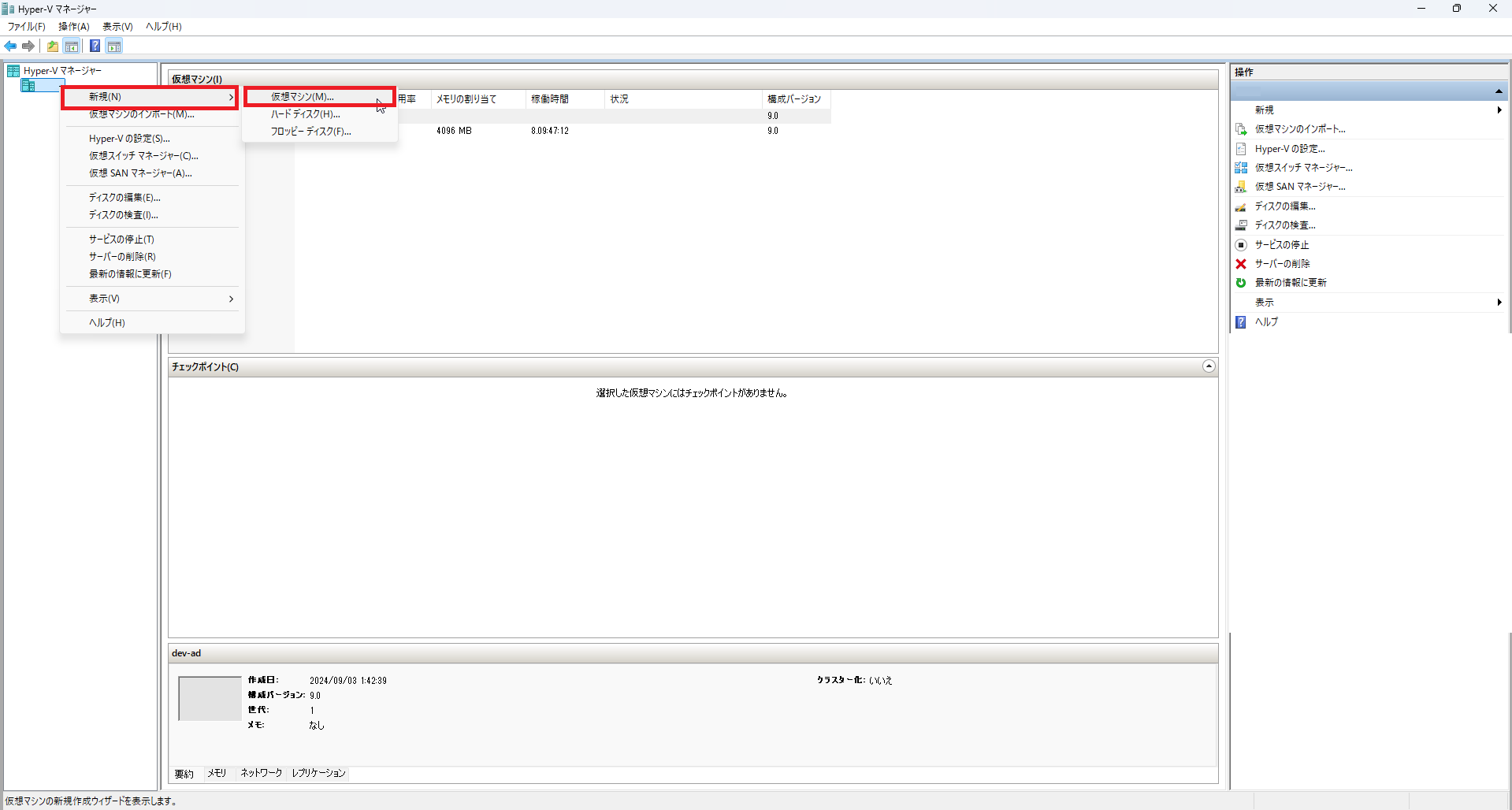Open the 操作(A) menu
This screenshot has width=1512, height=810.
(x=74, y=27)
